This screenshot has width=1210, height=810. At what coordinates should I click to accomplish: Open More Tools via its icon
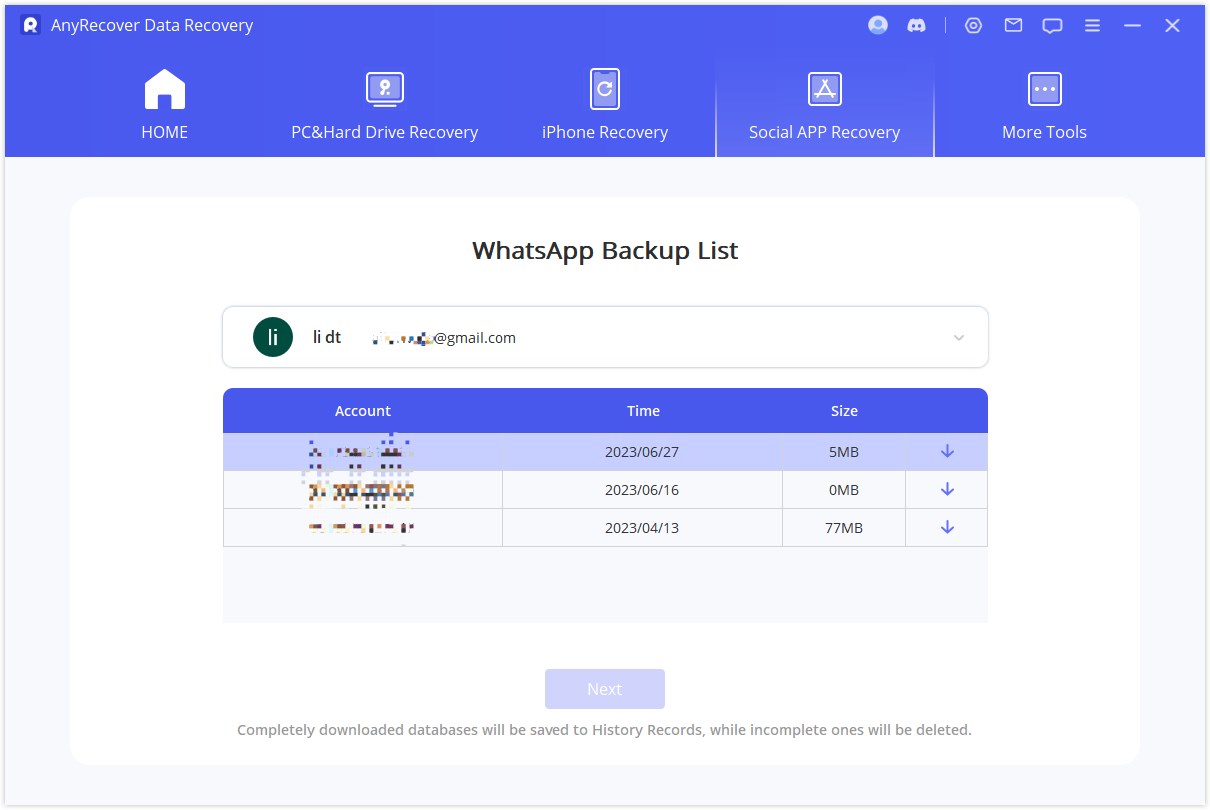tap(1044, 88)
